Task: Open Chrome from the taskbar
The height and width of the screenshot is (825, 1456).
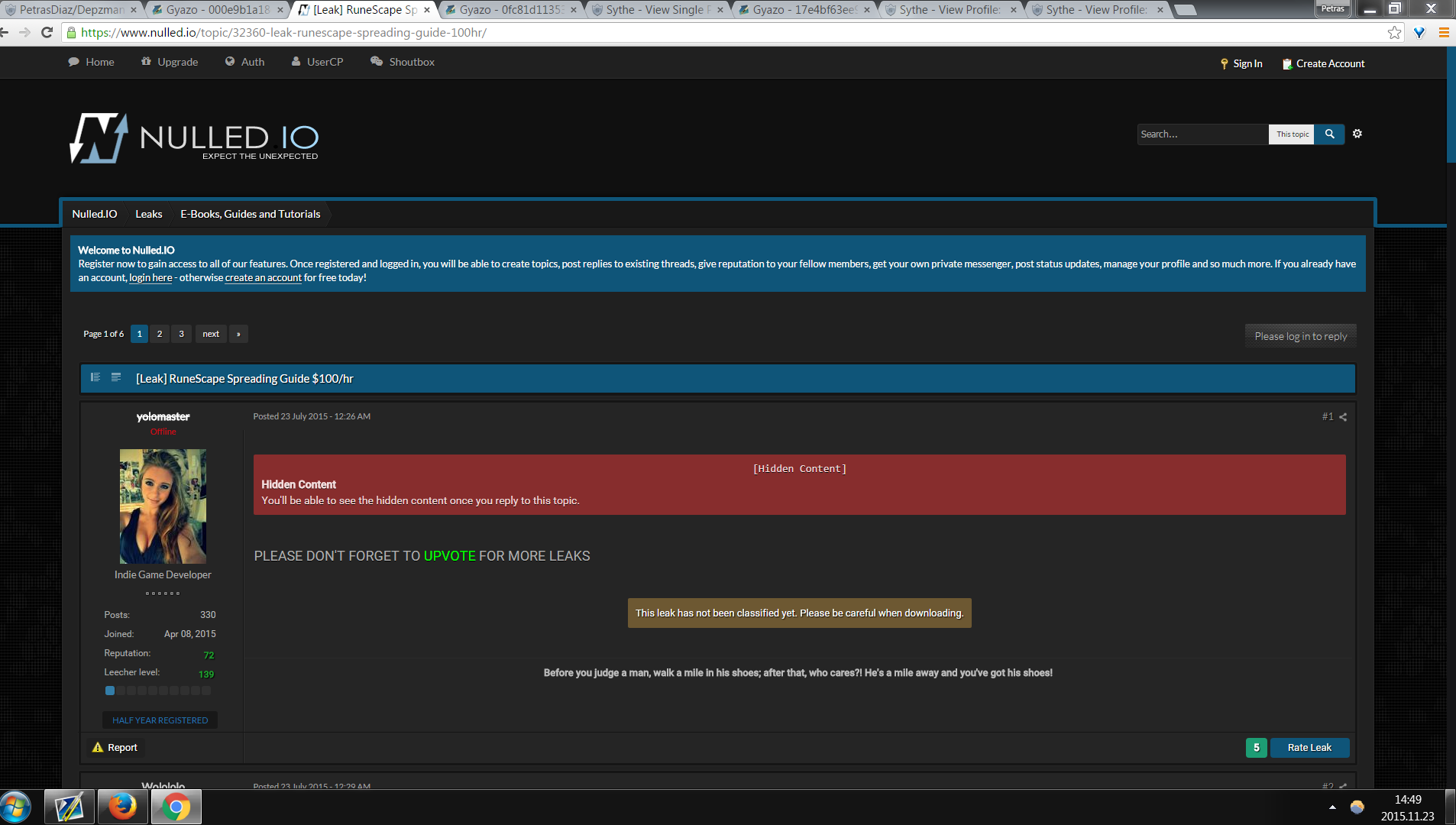Action: point(176,807)
